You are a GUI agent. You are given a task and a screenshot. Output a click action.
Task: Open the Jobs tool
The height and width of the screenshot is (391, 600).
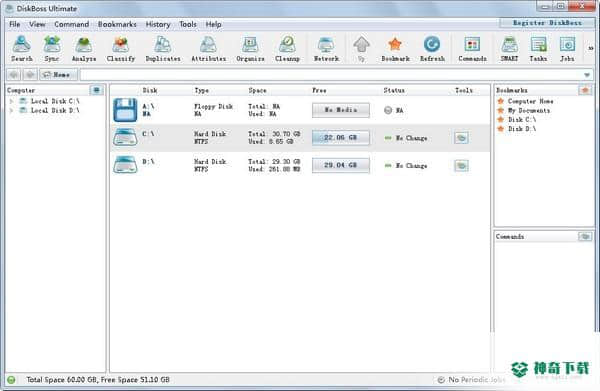pyautogui.click(x=567, y=49)
